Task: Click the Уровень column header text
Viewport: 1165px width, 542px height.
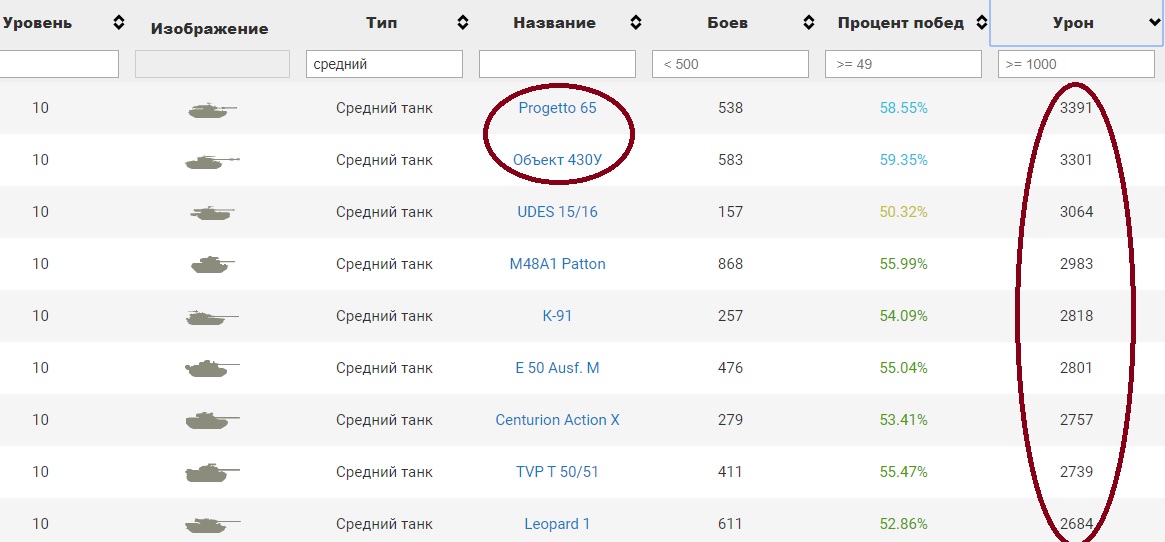Action: [x=37, y=23]
